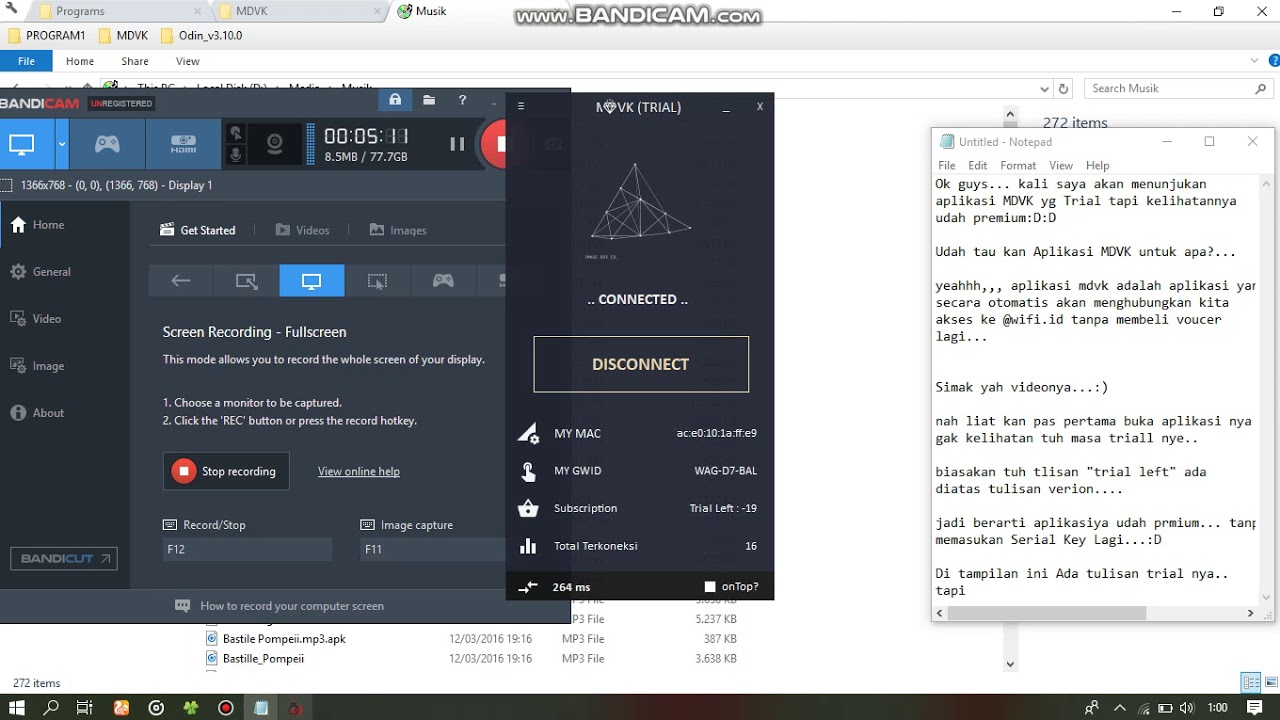This screenshot has width=1280, height=720.
Task: Open the Odin_v3.10.0 folder shortcut
Action: coord(200,35)
